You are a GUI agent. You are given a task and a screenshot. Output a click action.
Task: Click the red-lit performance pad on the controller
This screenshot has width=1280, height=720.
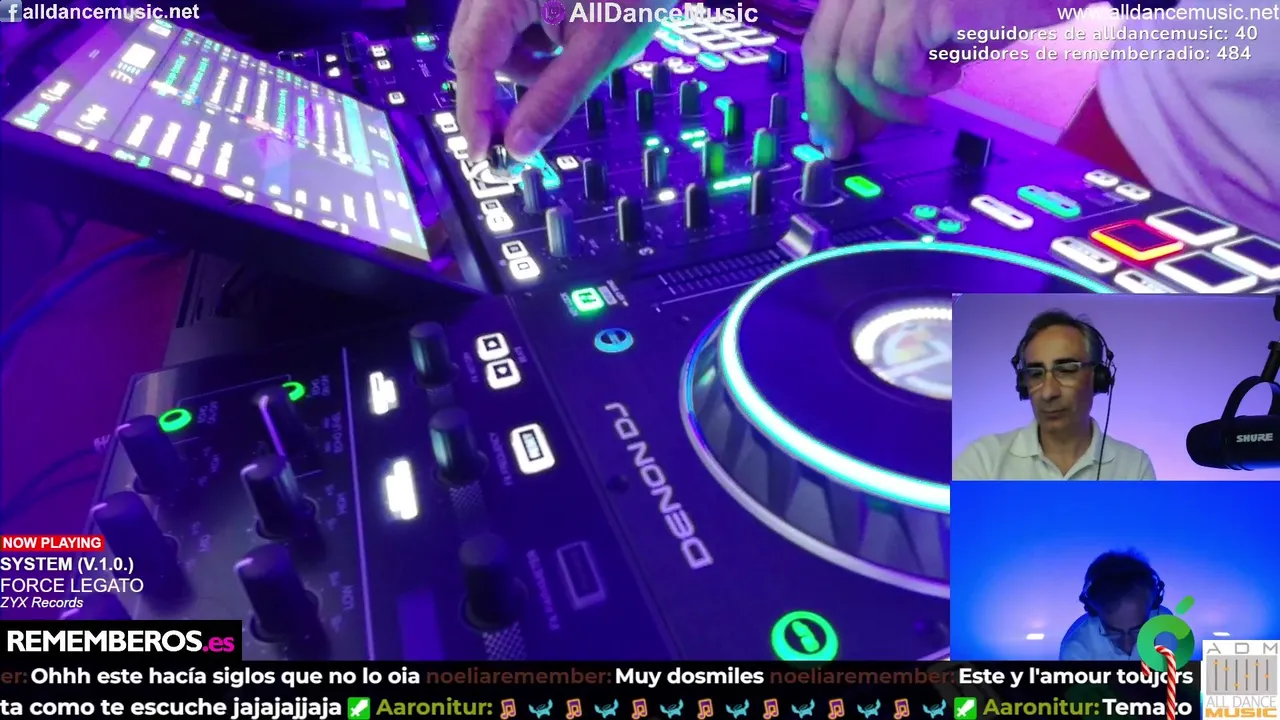pyautogui.click(x=1136, y=241)
